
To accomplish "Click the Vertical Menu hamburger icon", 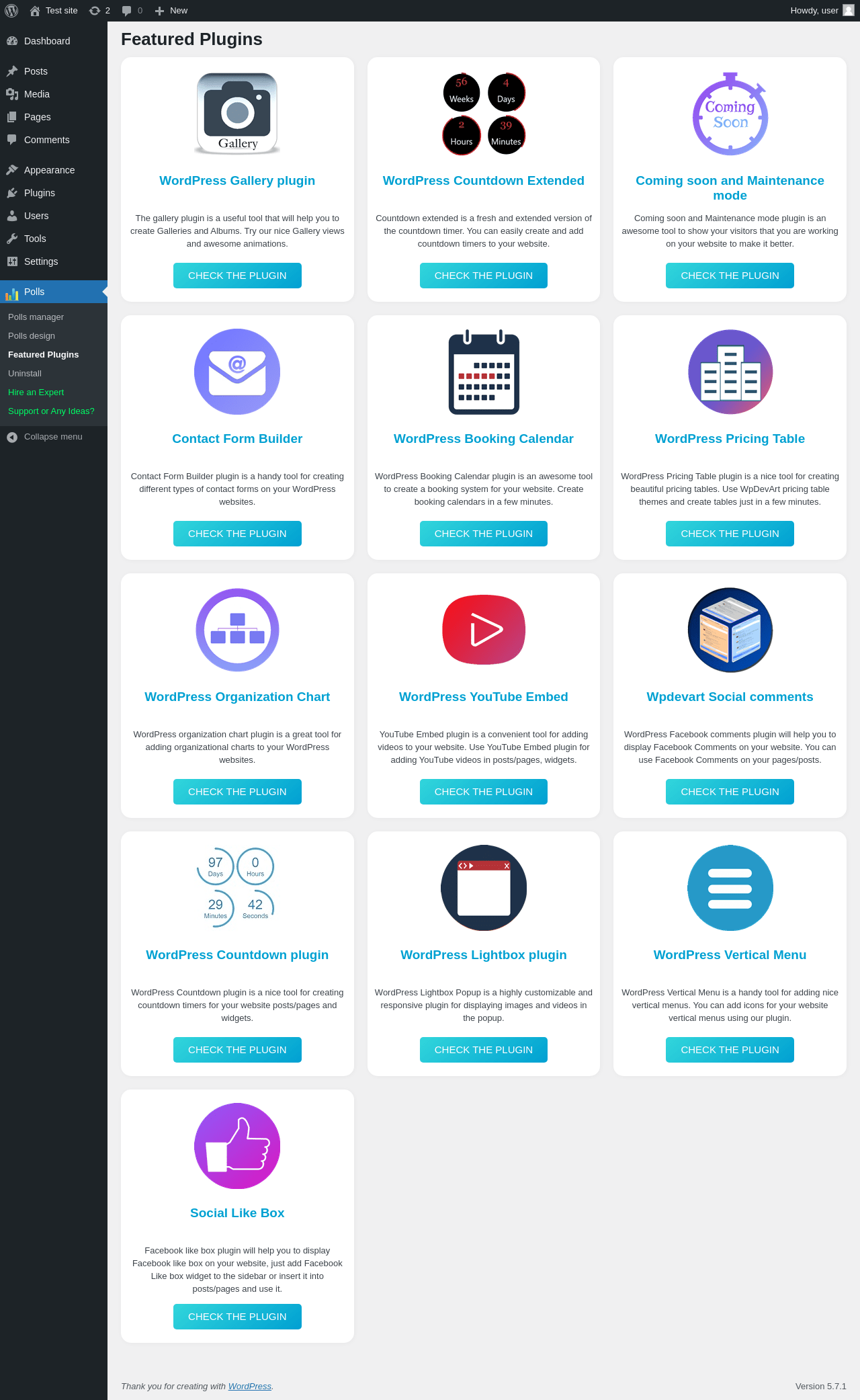I will [730, 888].
